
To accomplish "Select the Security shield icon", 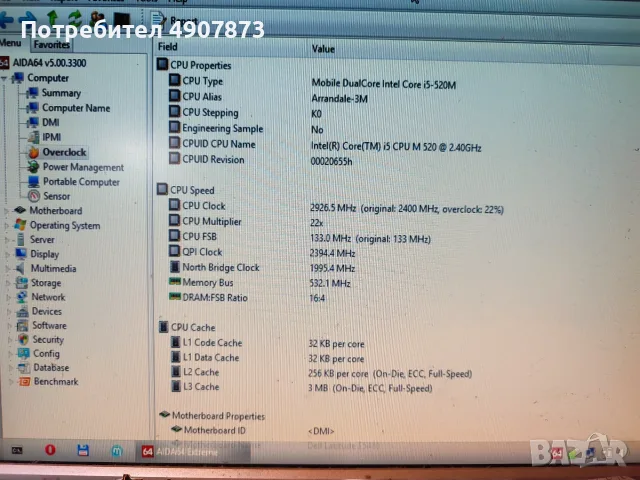I will point(23,339).
